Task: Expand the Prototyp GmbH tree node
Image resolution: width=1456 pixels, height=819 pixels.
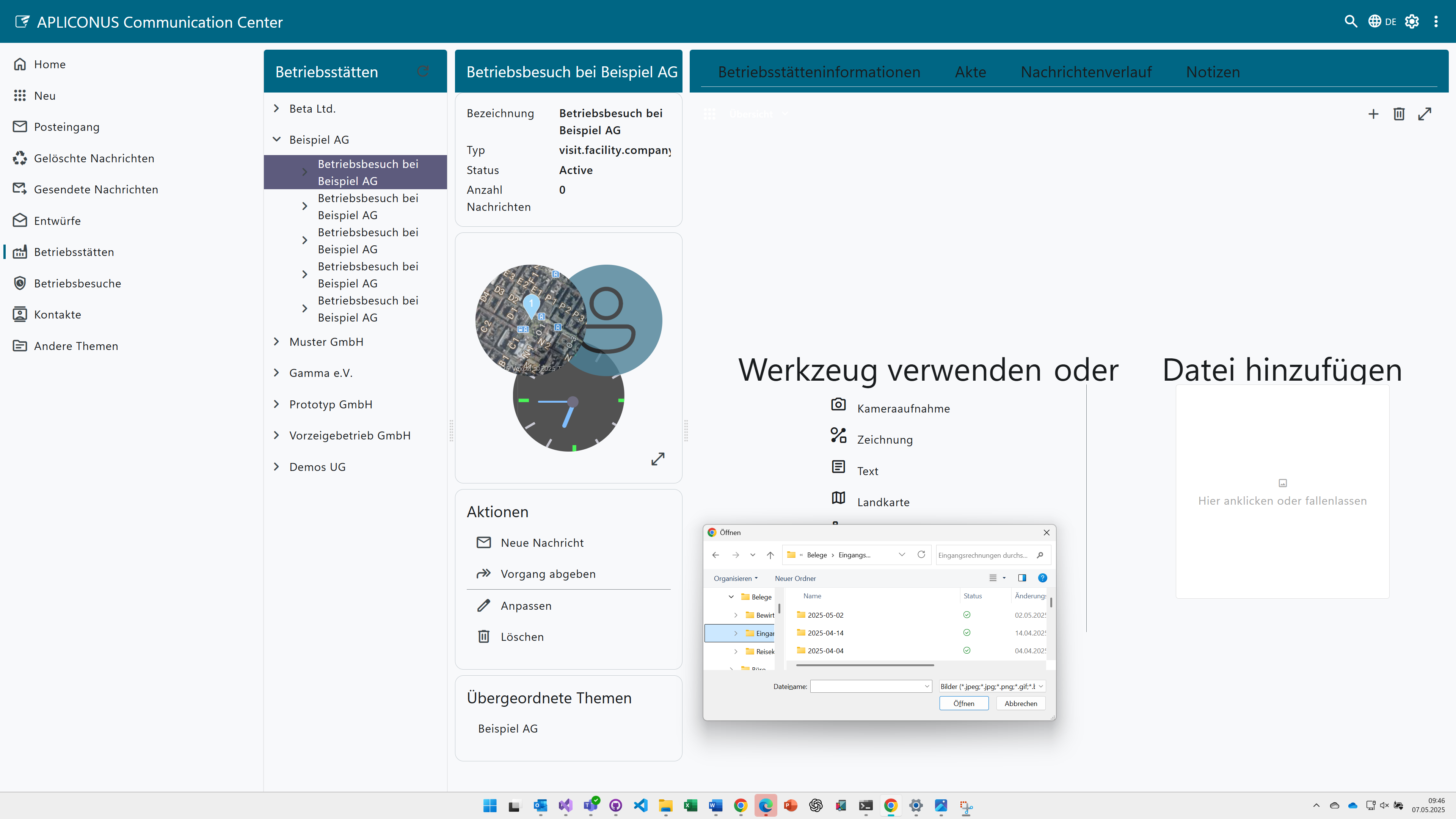Action: click(276, 404)
